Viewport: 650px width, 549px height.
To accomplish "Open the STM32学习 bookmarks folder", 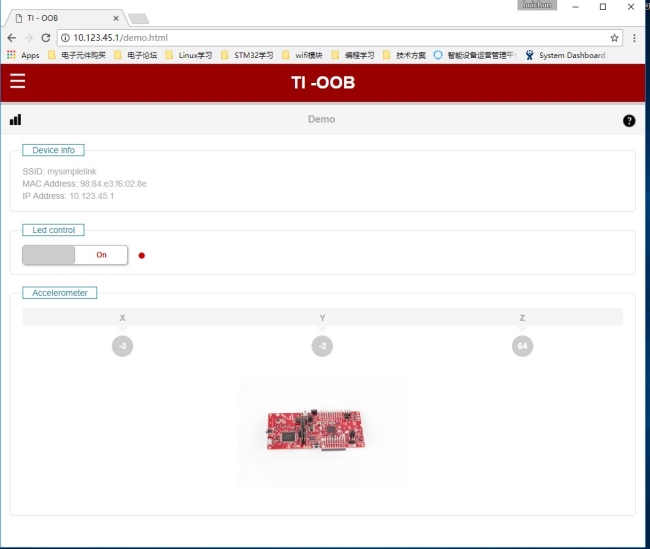I will (x=247, y=55).
